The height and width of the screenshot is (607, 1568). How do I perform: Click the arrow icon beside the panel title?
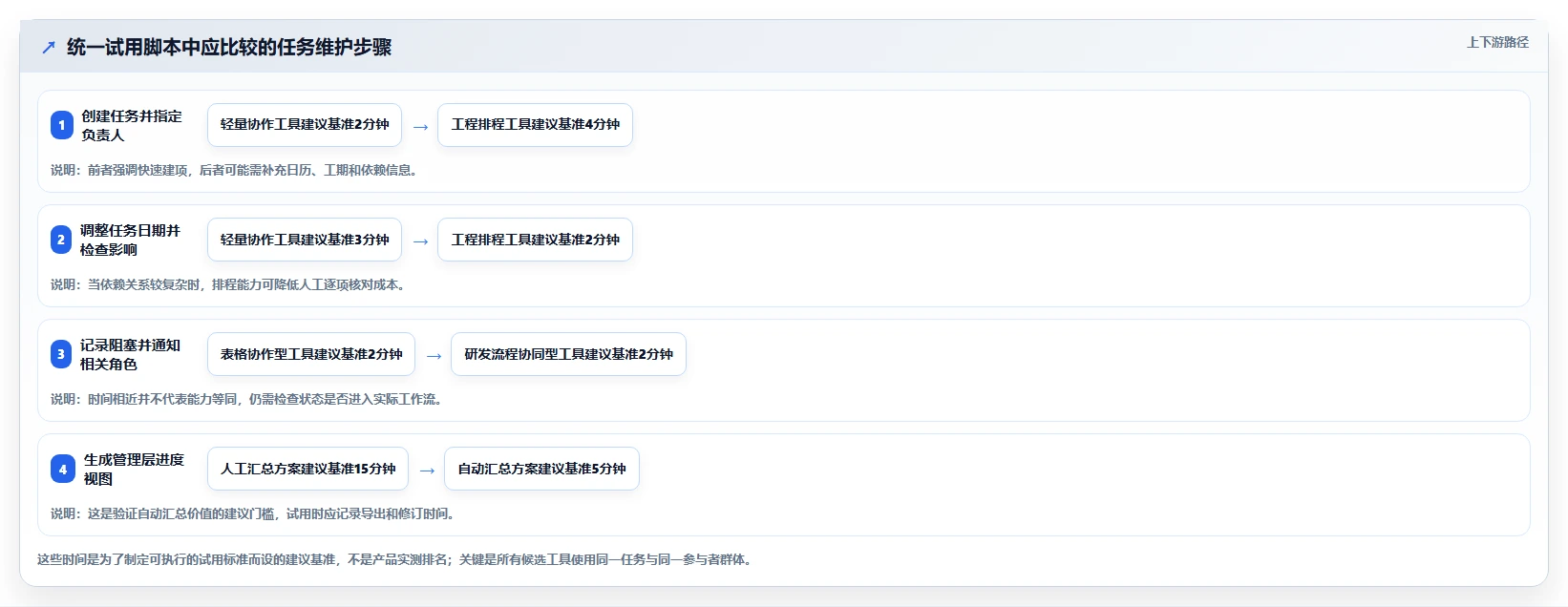point(49,47)
